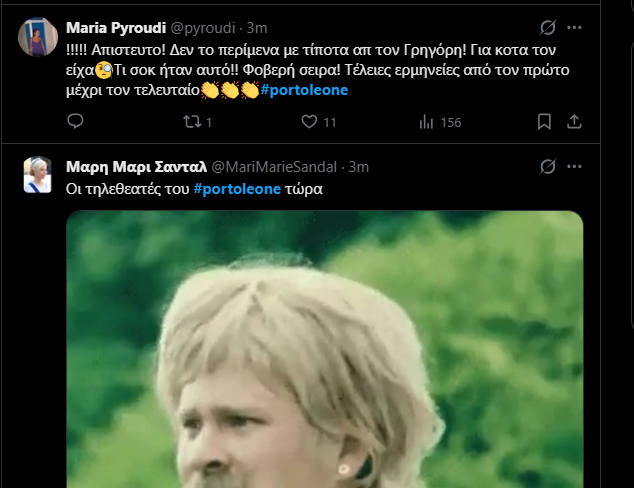Image resolution: width=634 pixels, height=488 pixels.
Task: Open Μαρη Μαρι Σανταλ's profile via display name
Action: pyautogui.click(x=134, y=166)
